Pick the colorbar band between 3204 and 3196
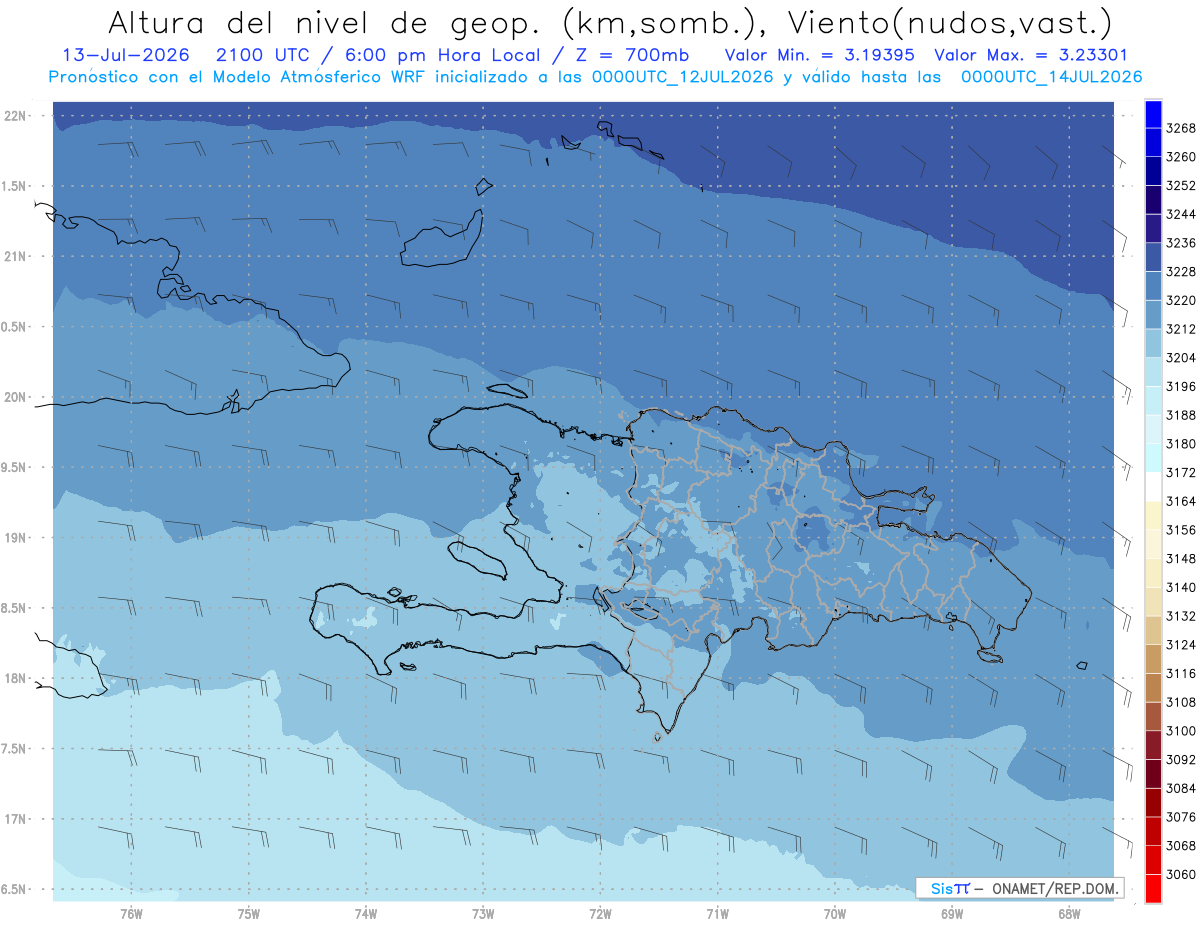Viewport: 1200px width, 927px height. (x=1153, y=372)
